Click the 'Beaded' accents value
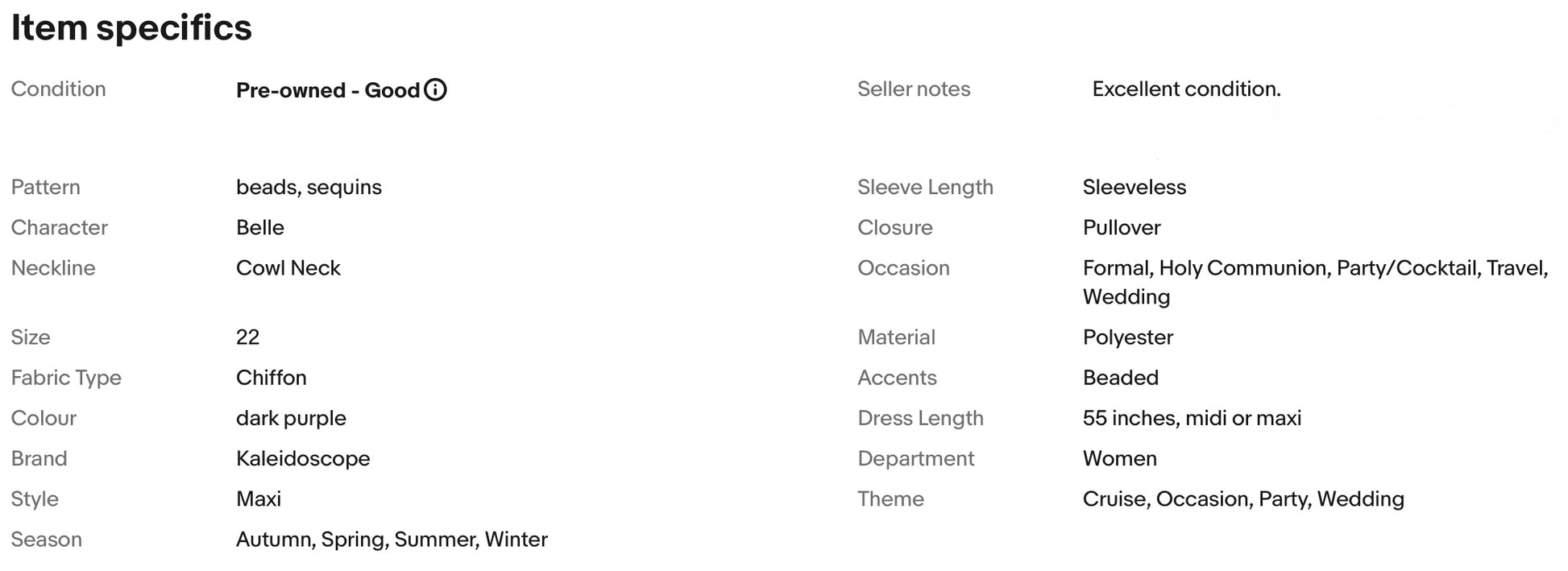 pos(1121,378)
